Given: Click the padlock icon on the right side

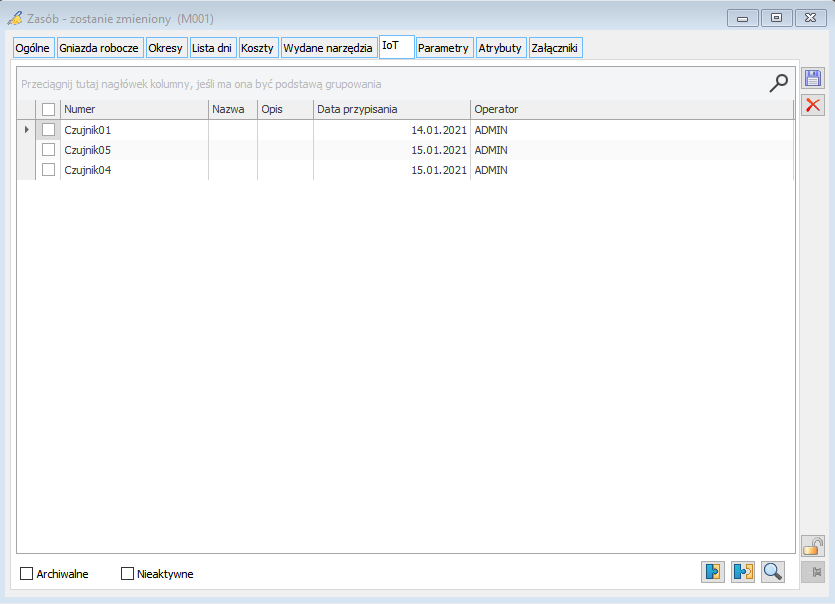Looking at the screenshot, I should click(813, 546).
